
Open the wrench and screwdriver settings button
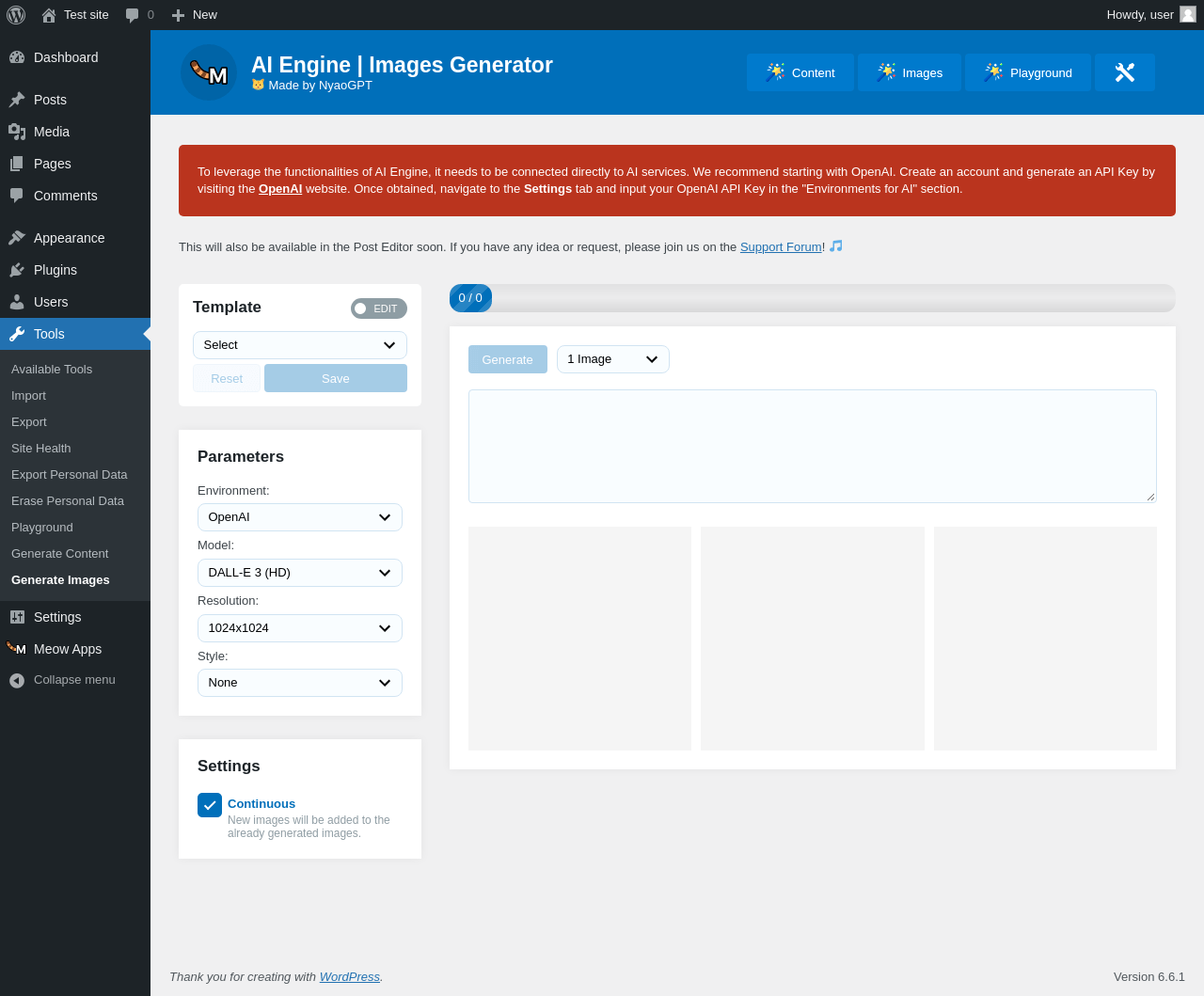1125,72
